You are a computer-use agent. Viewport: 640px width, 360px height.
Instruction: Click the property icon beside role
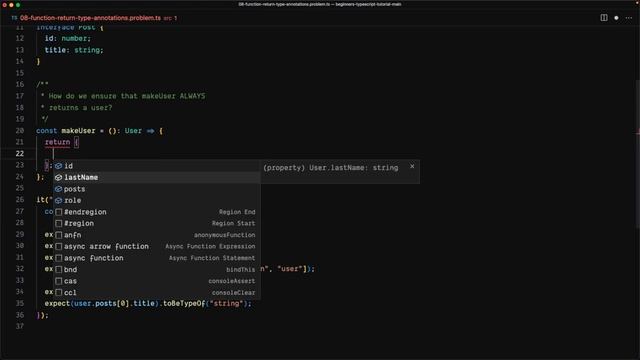point(58,200)
